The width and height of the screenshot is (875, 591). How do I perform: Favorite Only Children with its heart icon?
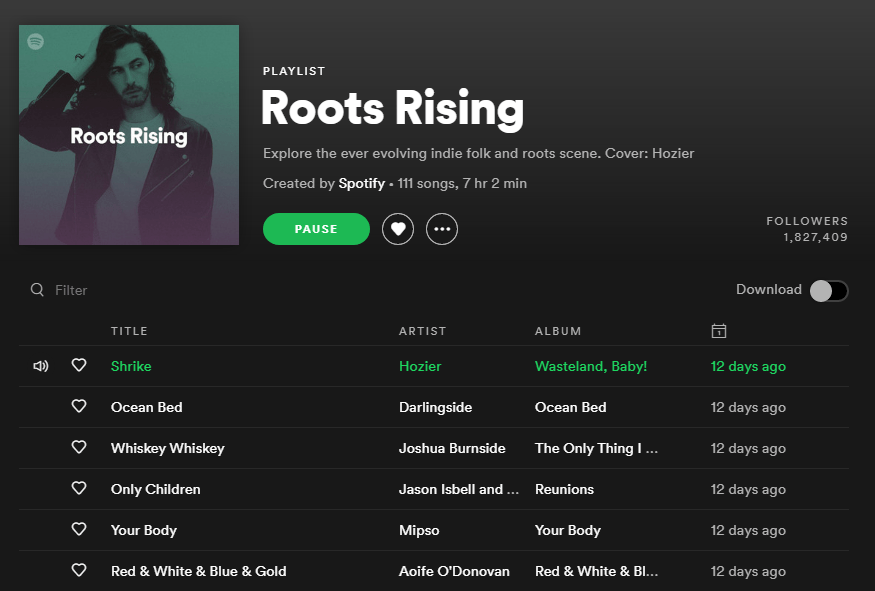tap(79, 488)
